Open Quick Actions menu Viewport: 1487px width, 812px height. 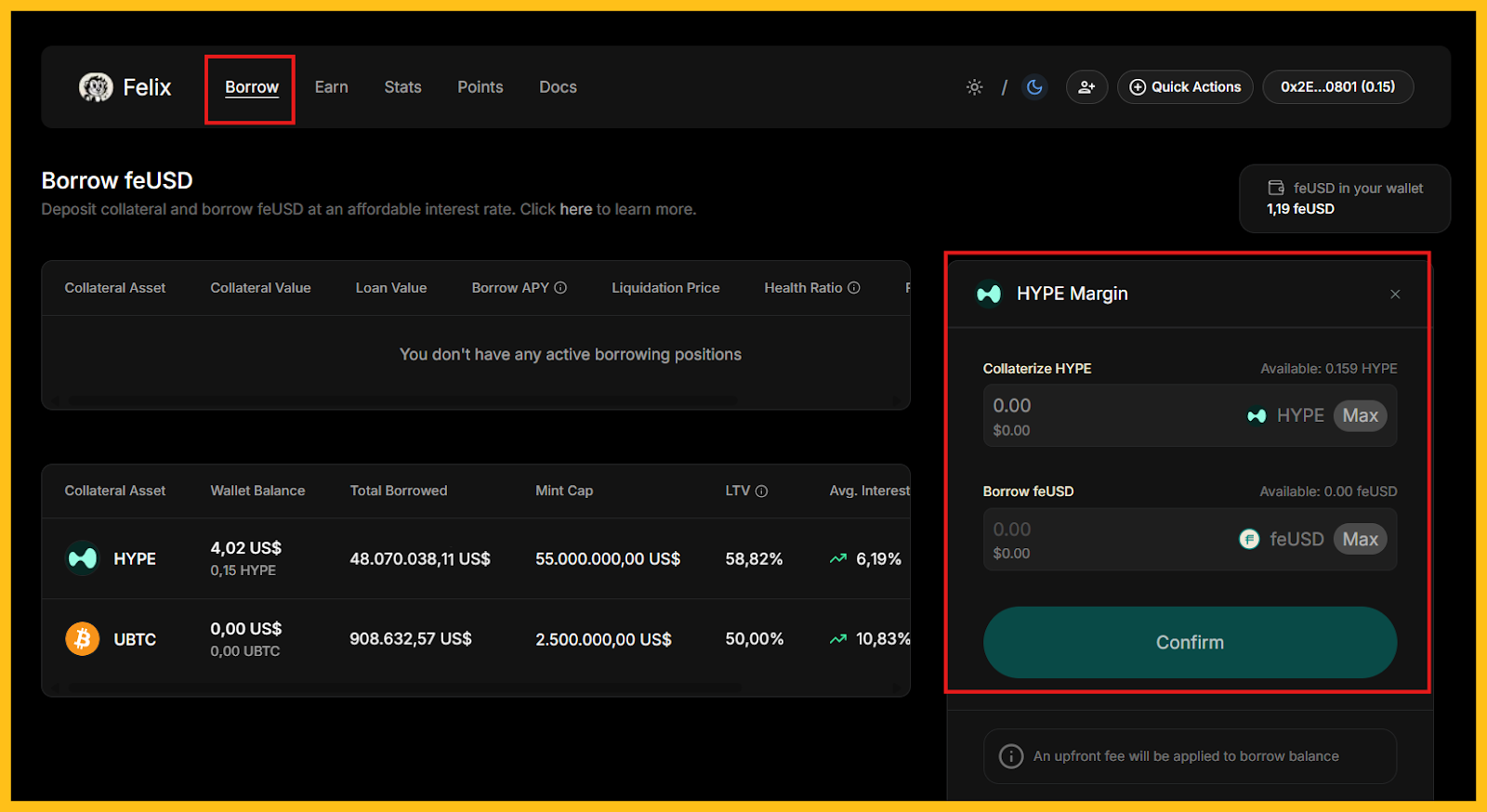coord(1185,87)
